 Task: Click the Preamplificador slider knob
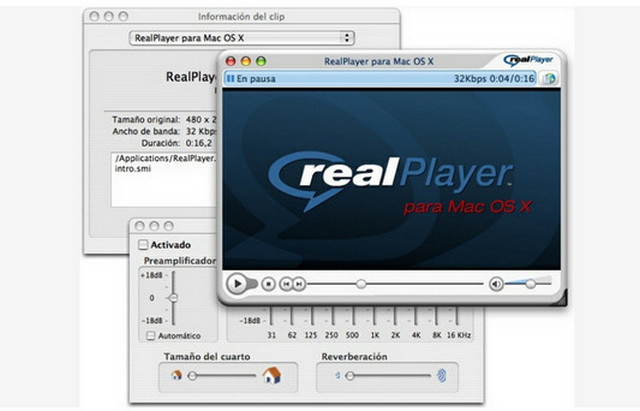(173, 298)
